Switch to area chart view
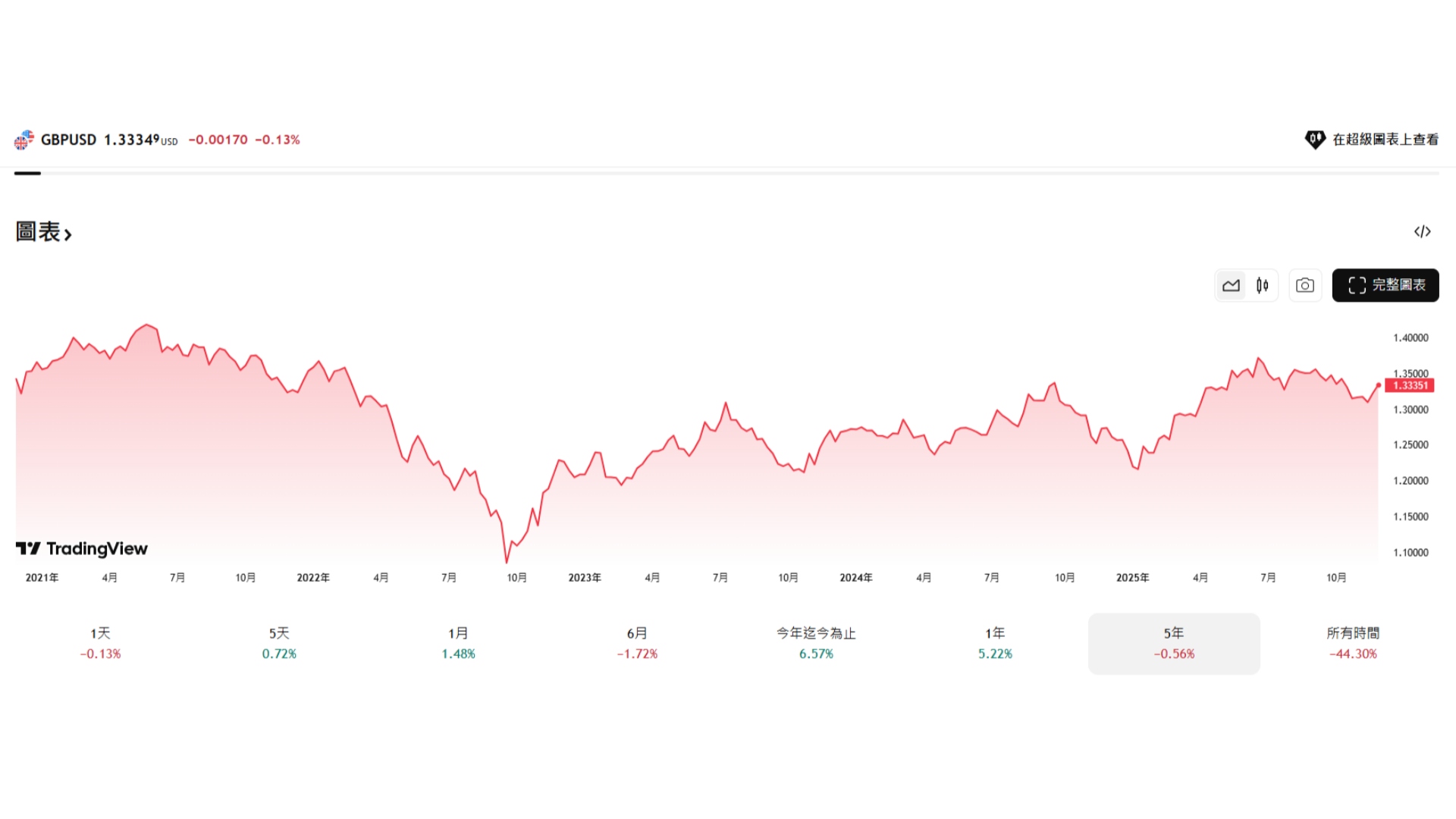Screen dimensions: 1456x819 pos(1231,286)
